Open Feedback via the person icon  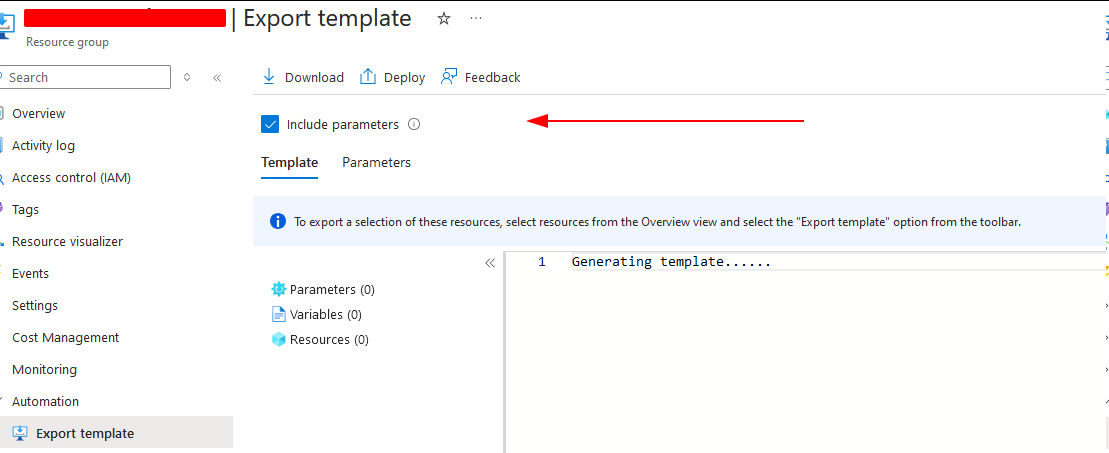[449, 77]
